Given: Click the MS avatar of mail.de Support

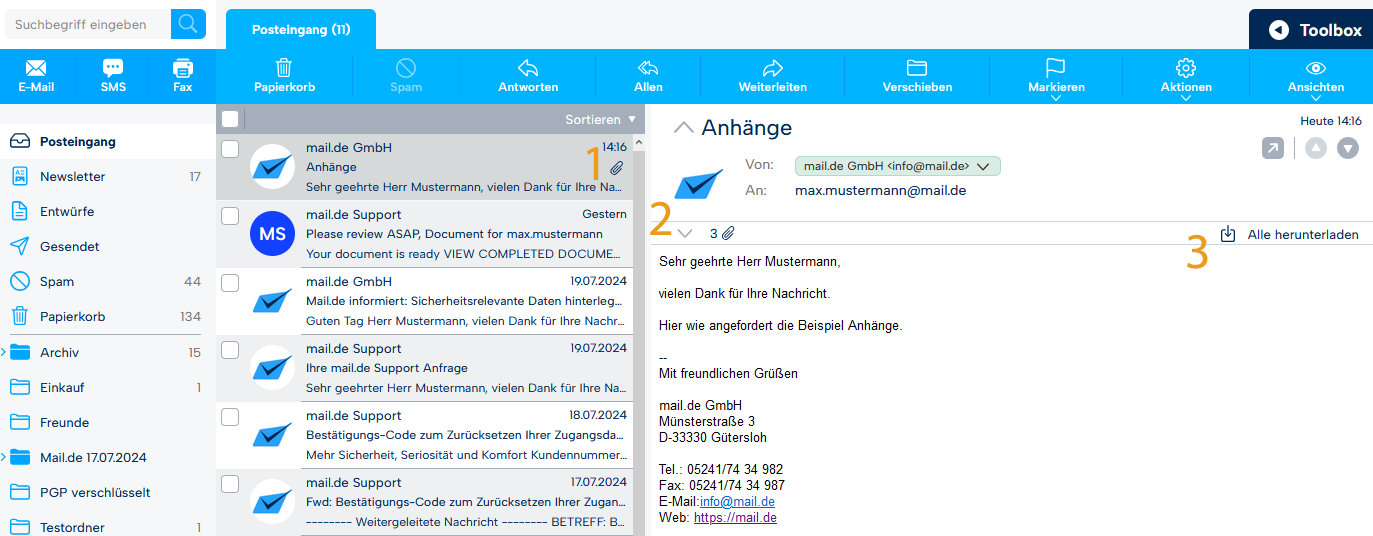Looking at the screenshot, I should point(272,233).
